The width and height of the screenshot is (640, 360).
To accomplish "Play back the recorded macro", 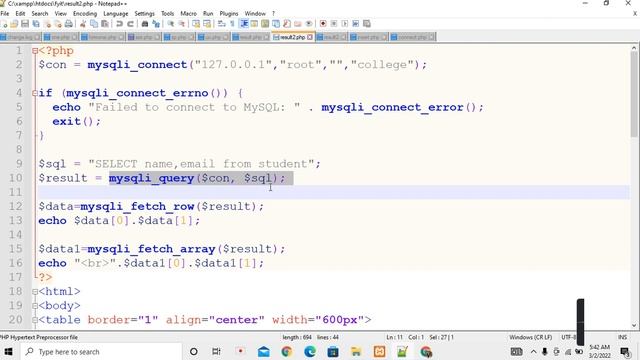I will (344, 24).
